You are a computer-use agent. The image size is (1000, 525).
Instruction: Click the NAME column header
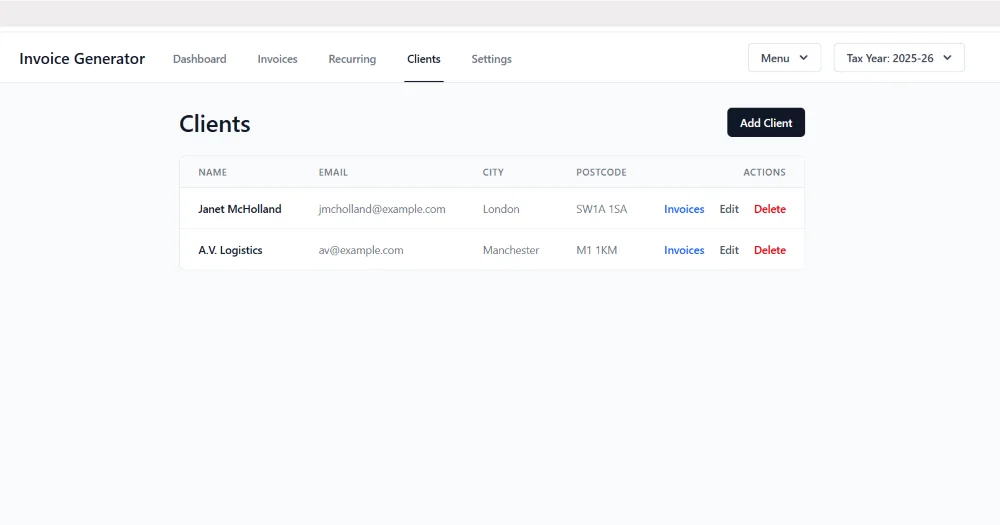[212, 172]
